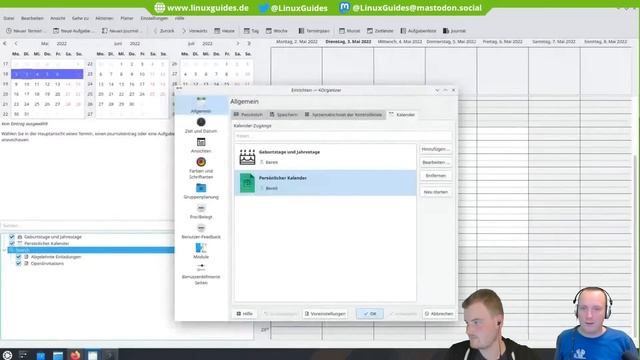
Task: Select Geburtstage und Jahrestage list entry
Action: pyautogui.click(x=325, y=157)
